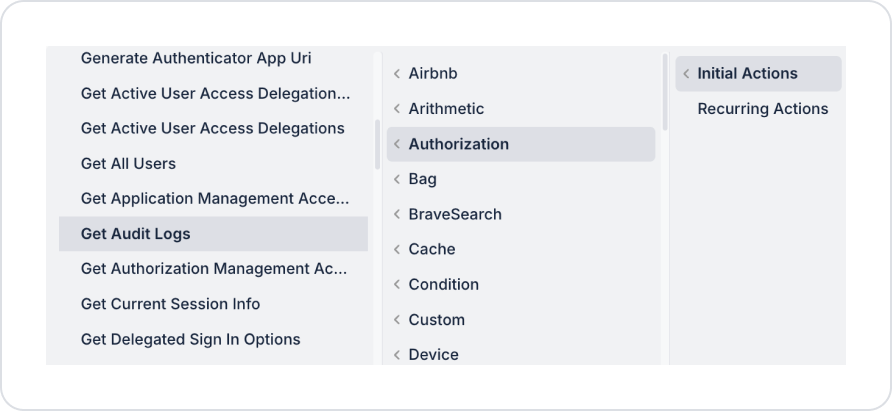Viewport: 892px width, 411px height.
Task: Select Get All Users entry
Action: [213, 163]
